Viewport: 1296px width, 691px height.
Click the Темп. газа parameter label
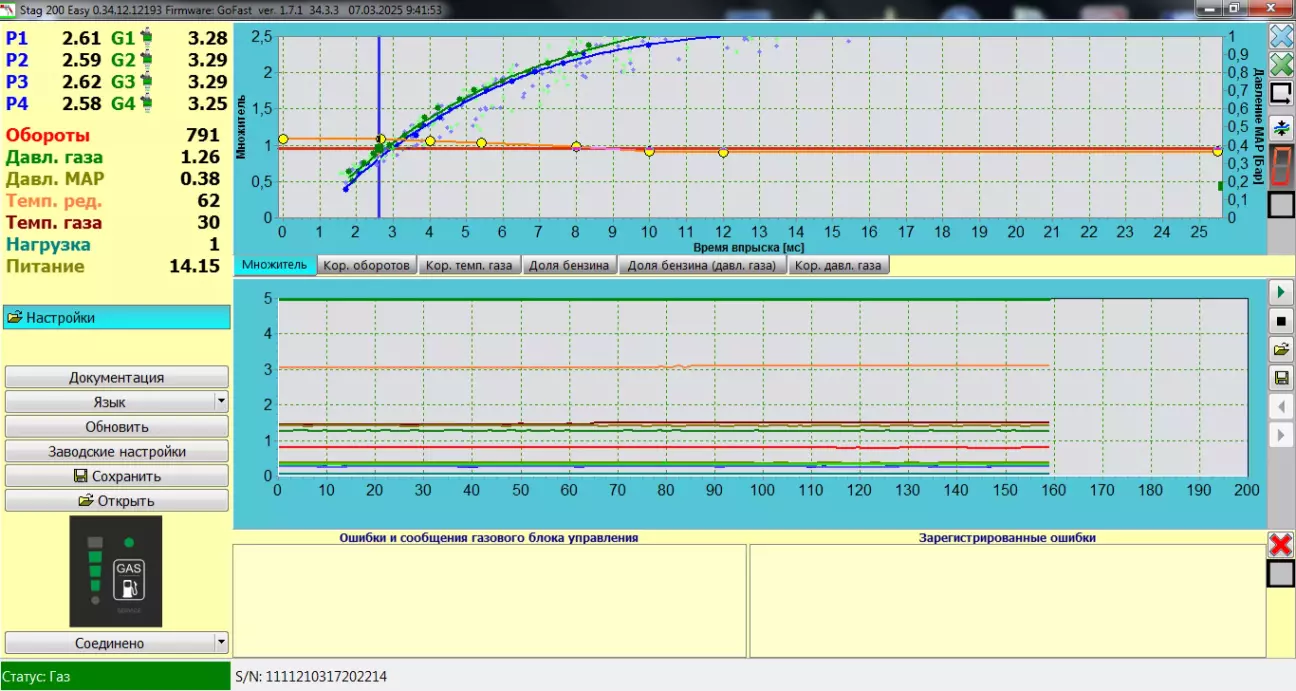click(54, 223)
